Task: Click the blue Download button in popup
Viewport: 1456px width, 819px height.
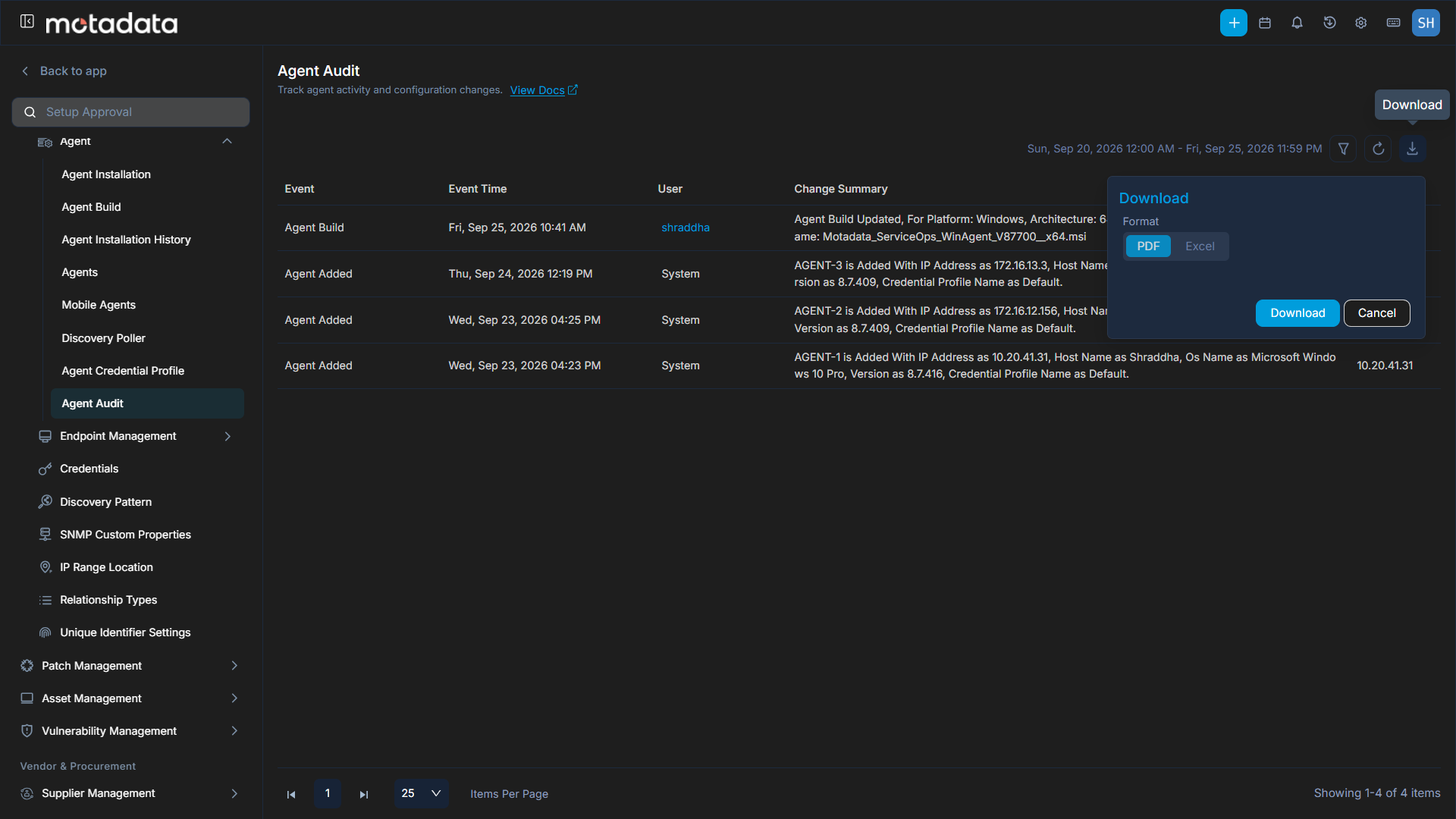Action: (1298, 313)
